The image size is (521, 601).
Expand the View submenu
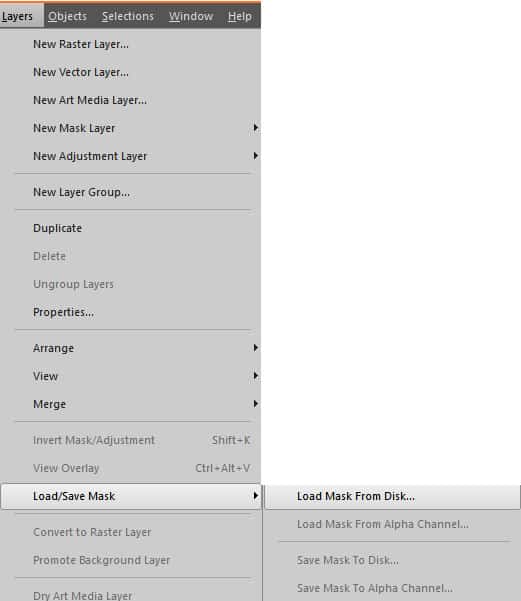click(130, 376)
